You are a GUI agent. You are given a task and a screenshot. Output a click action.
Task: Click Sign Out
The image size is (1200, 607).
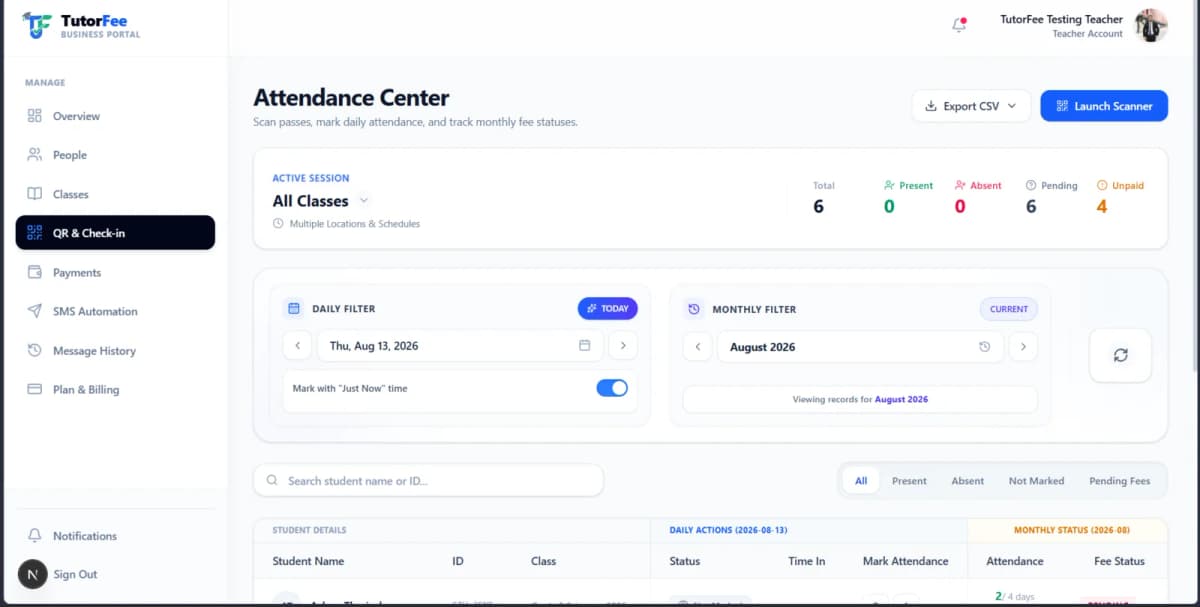tap(75, 574)
